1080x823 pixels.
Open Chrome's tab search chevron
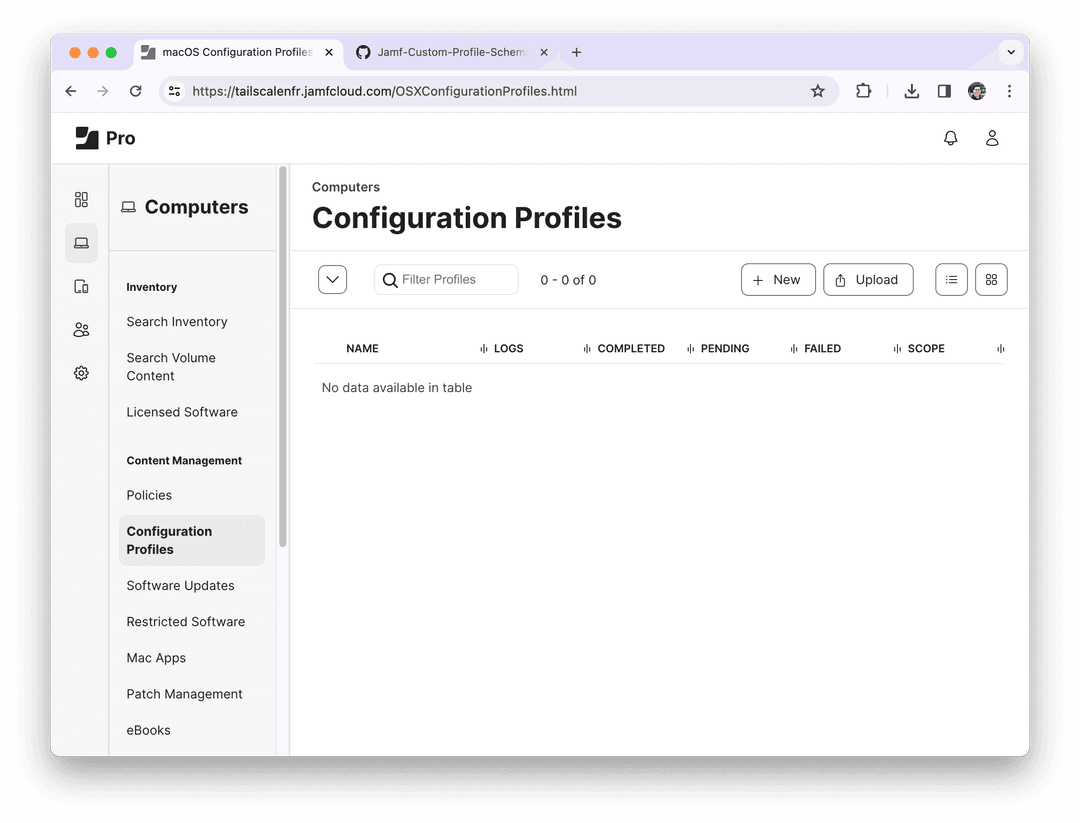[1010, 52]
